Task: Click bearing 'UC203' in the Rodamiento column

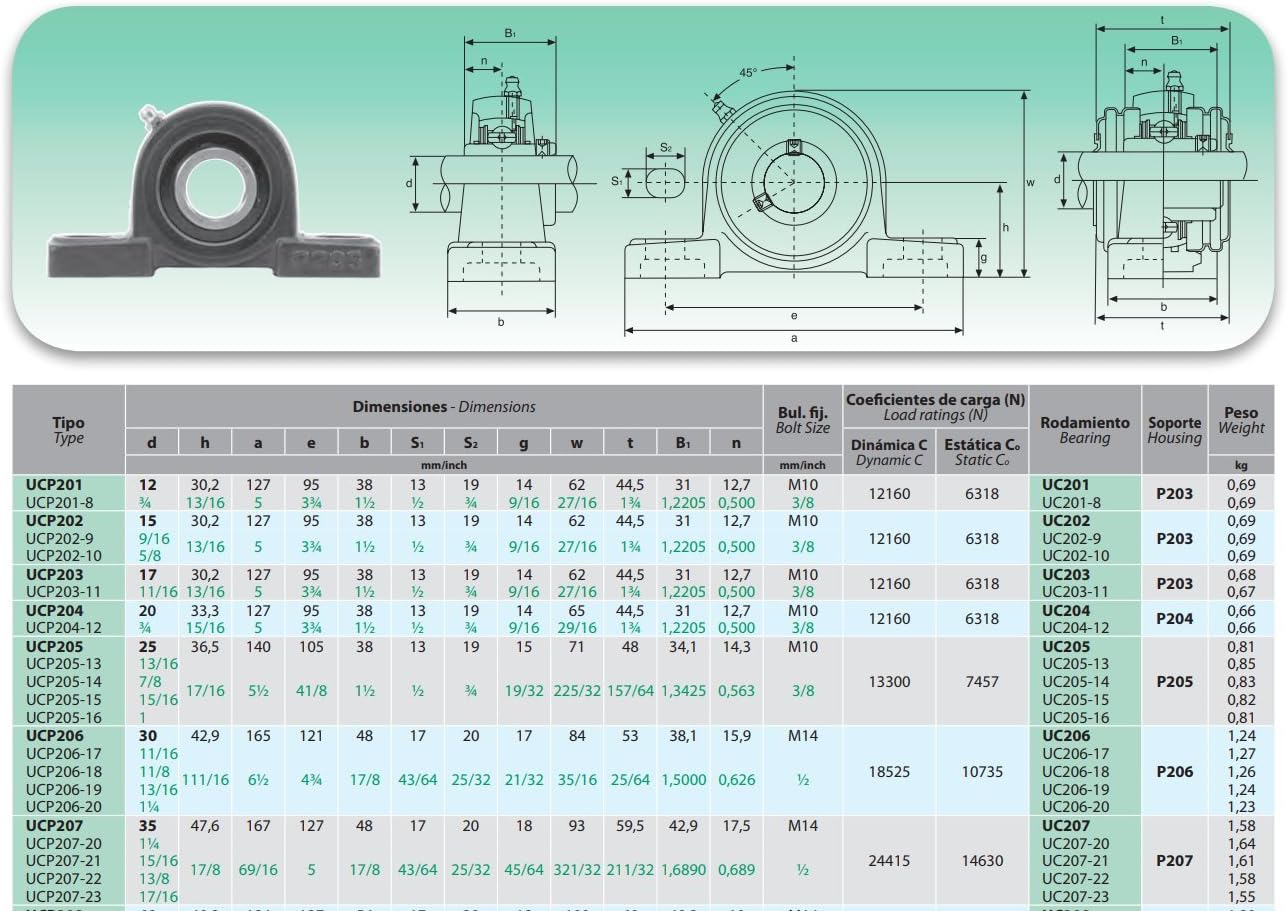Action: [1066, 574]
